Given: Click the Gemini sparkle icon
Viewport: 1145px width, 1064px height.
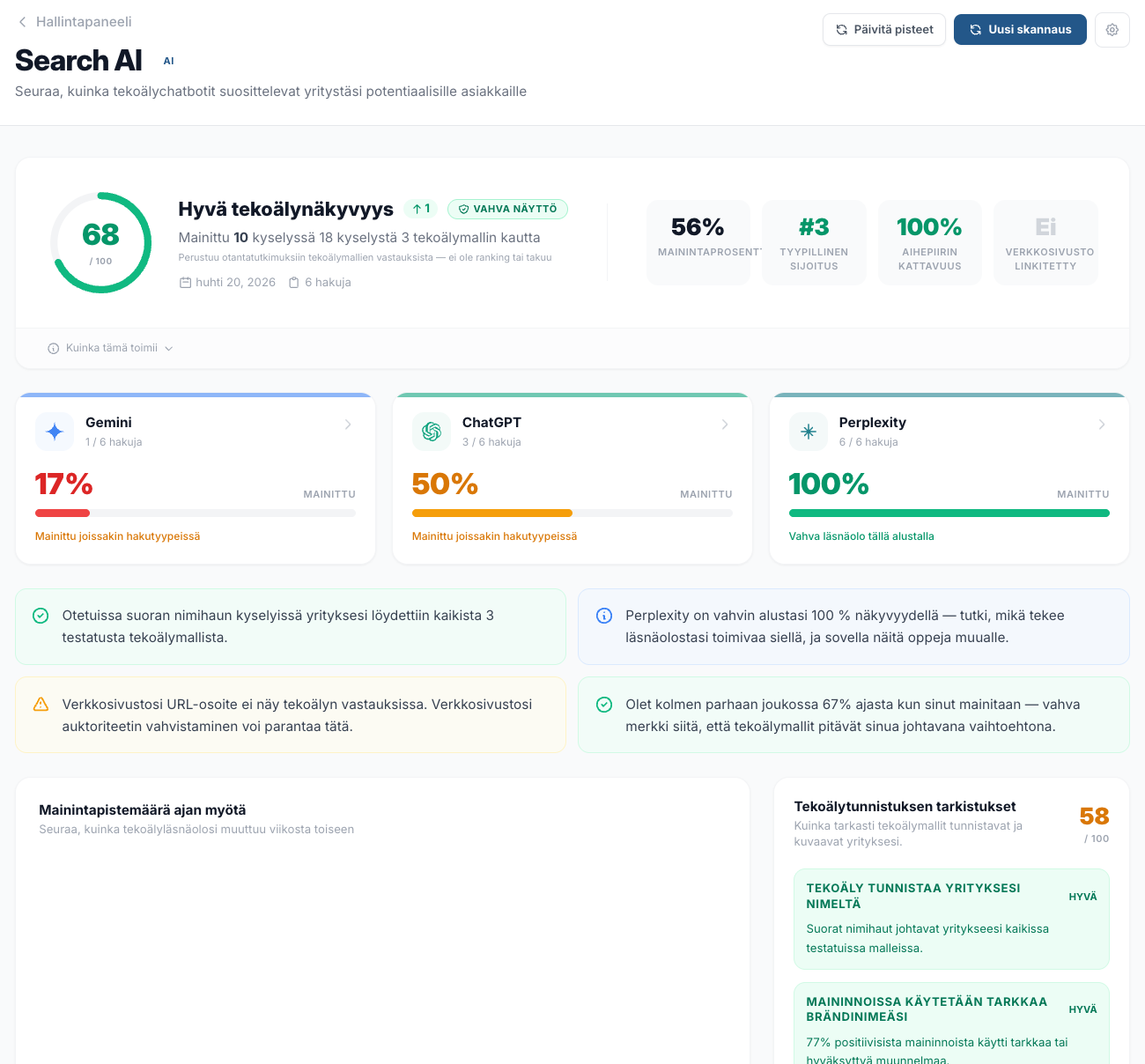Looking at the screenshot, I should point(55,432).
